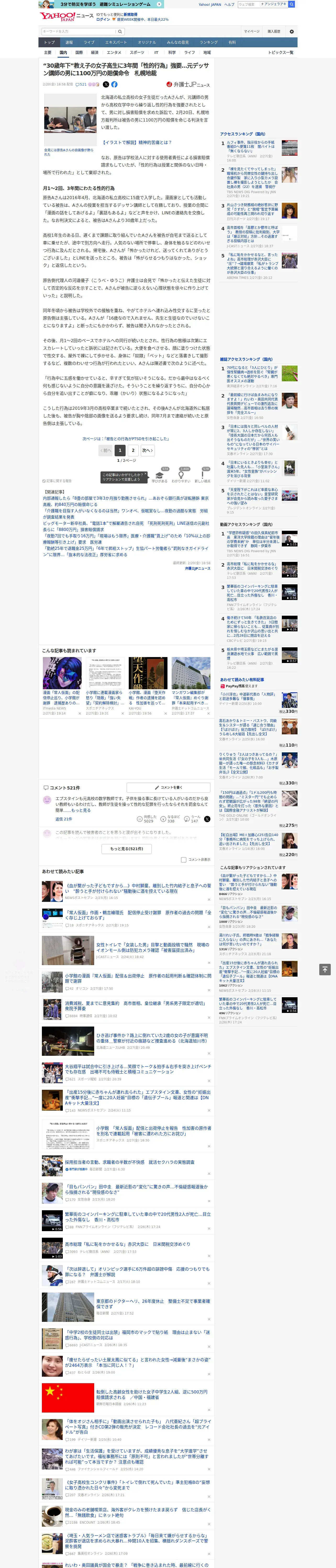The width and height of the screenshot is (336, 1568).
Task: Click the search magnifier icon beside キーワードを入力
Action: click(120, 32)
